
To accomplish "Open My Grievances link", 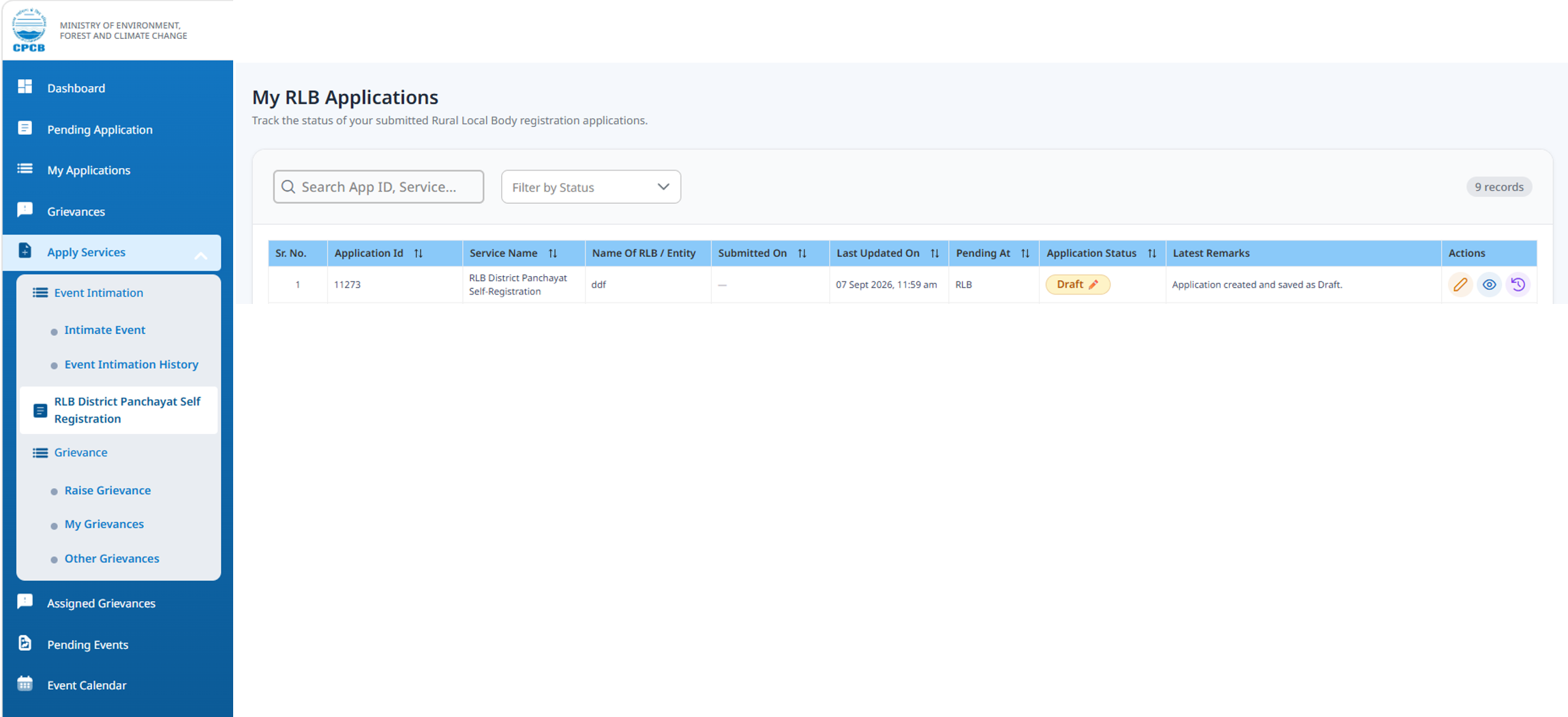I will (104, 524).
